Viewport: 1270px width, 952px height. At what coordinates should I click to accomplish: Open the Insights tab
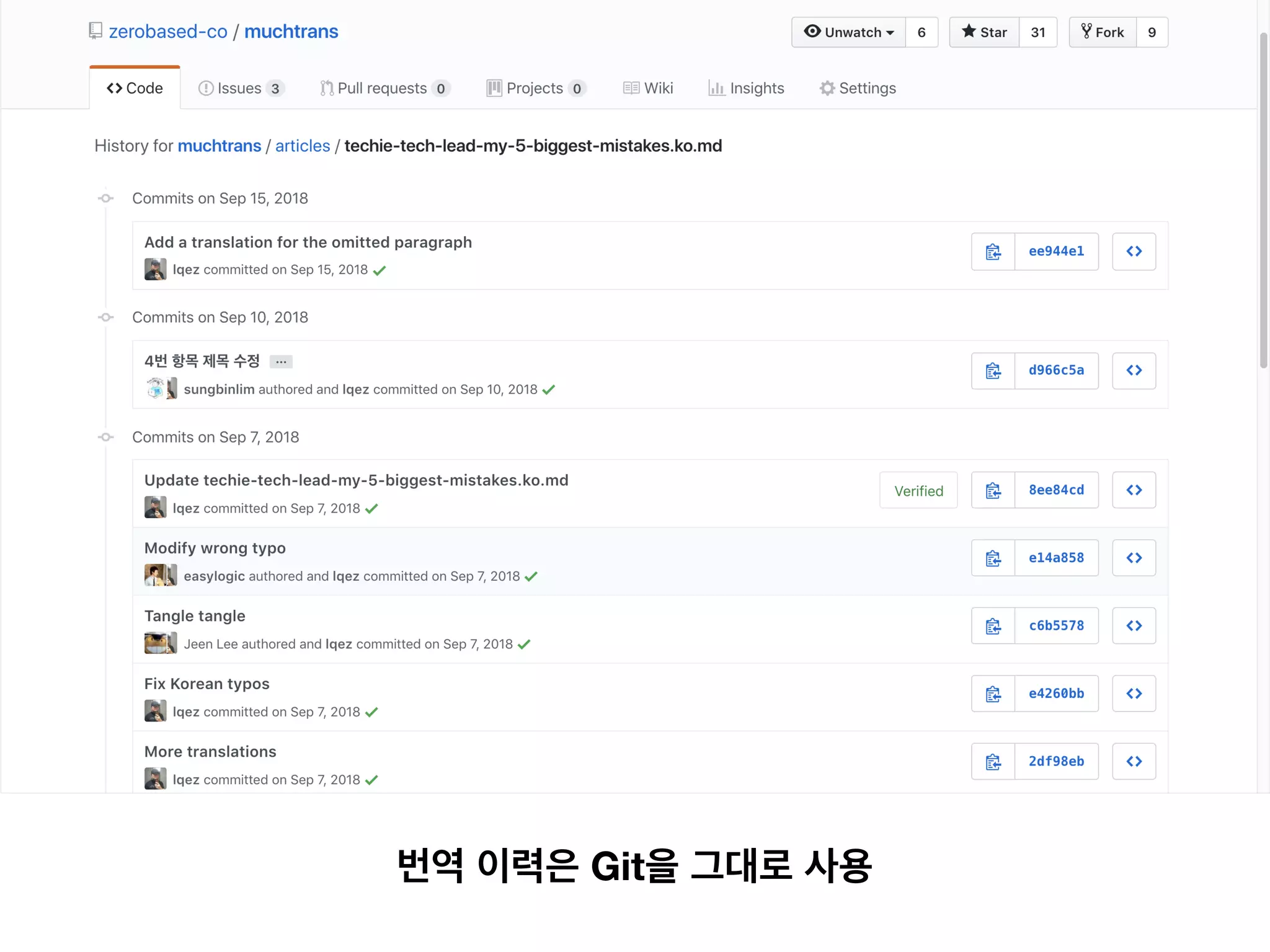[746, 88]
